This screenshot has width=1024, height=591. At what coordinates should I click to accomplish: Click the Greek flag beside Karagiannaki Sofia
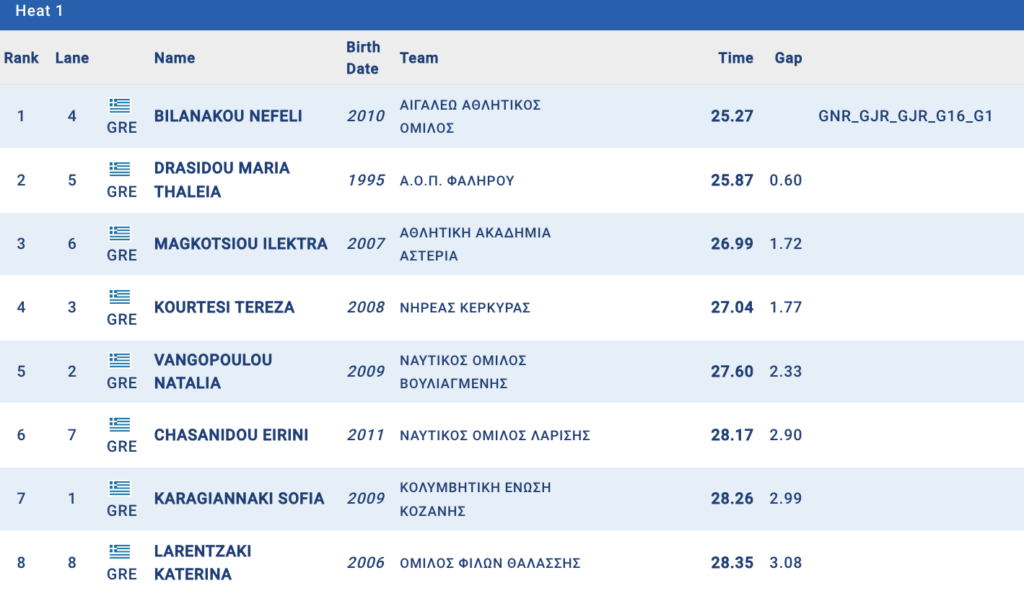[120, 488]
